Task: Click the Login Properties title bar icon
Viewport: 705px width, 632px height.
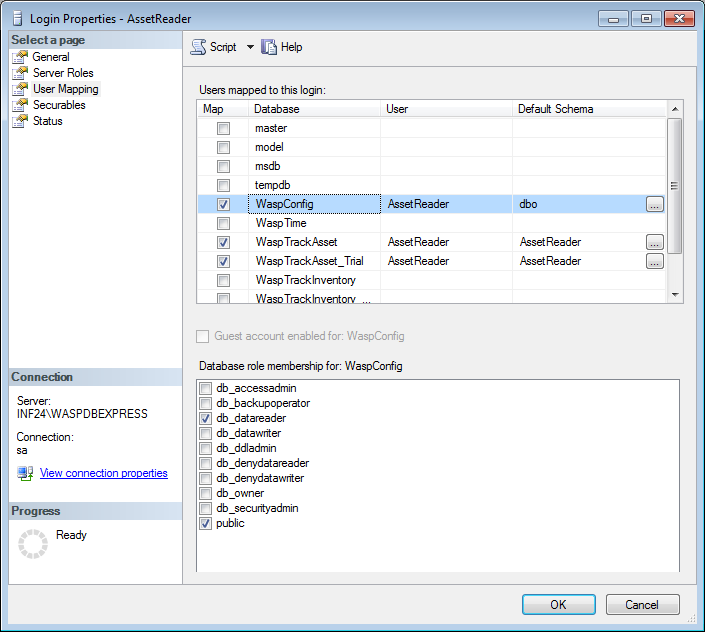Action: (x=18, y=18)
